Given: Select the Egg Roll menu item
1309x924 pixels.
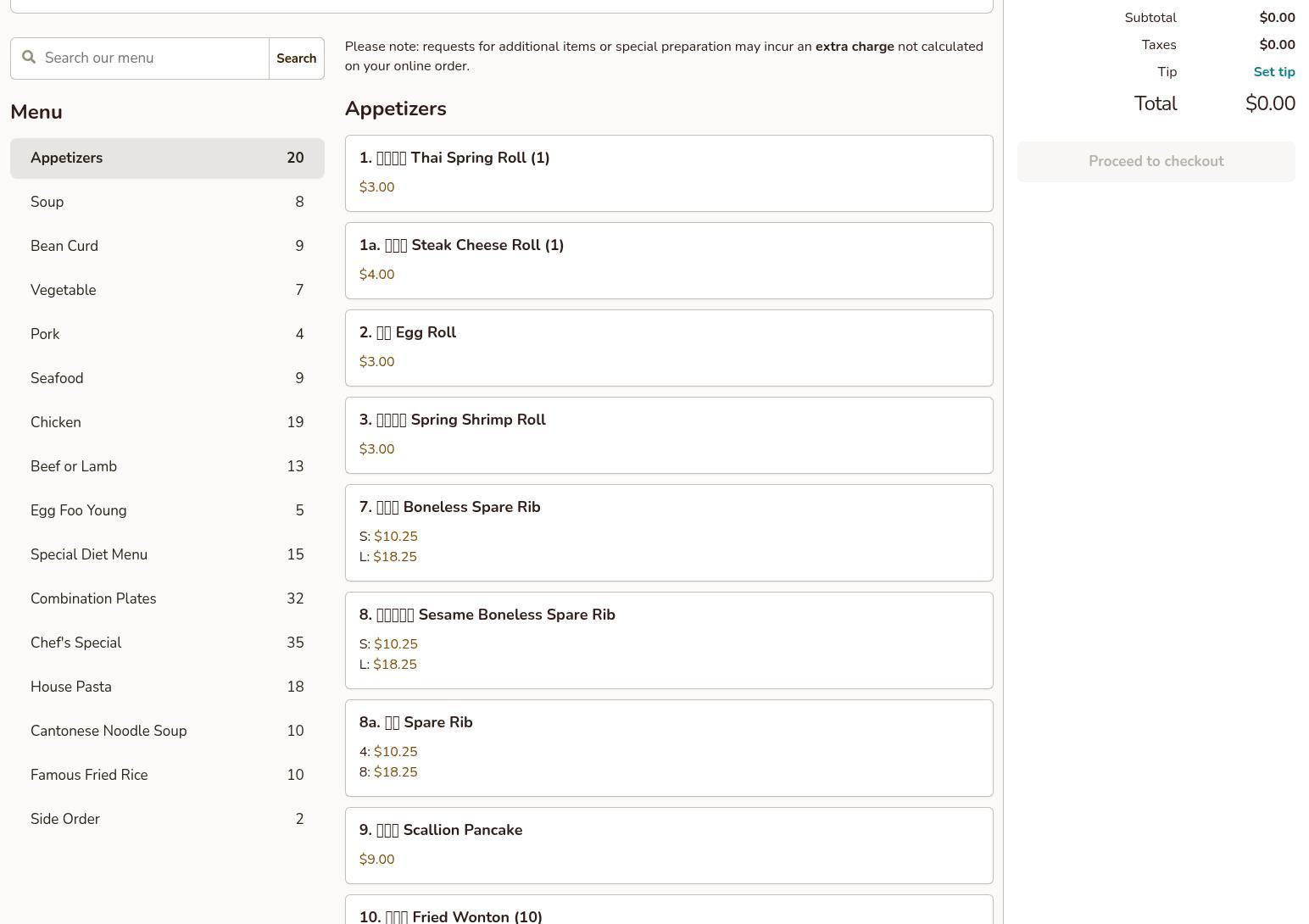Looking at the screenshot, I should pyautogui.click(x=669, y=348).
